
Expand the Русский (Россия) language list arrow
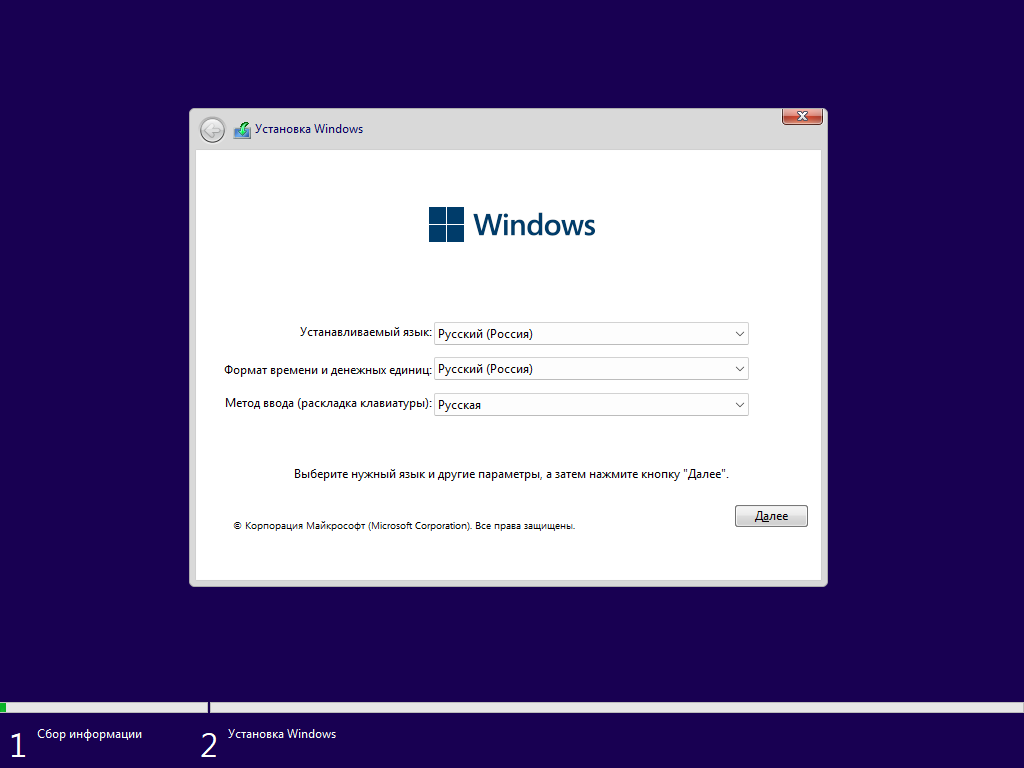739,333
